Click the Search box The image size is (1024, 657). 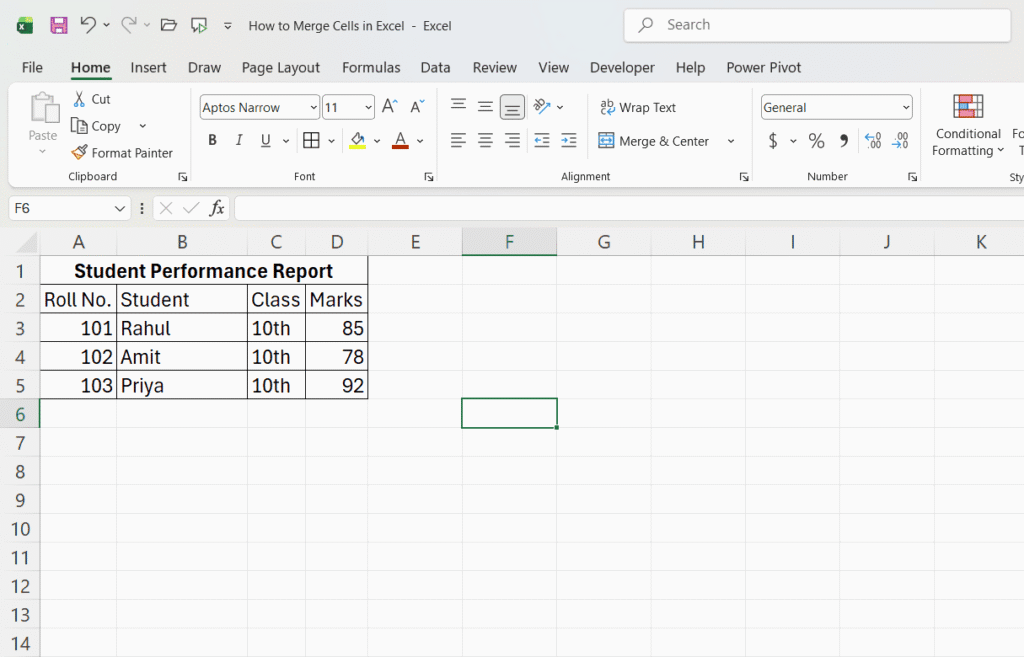coord(817,25)
